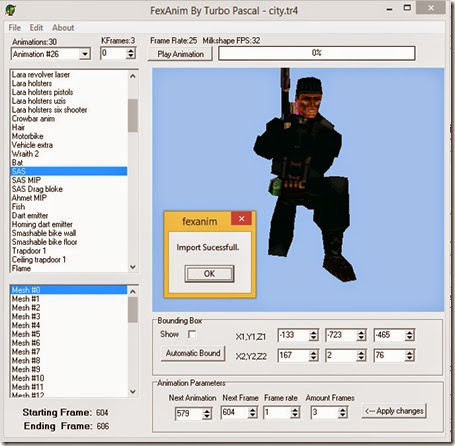Viewport: 455px width, 446px height.
Task: Increase the X2 value 167 spinner
Action: point(313,353)
